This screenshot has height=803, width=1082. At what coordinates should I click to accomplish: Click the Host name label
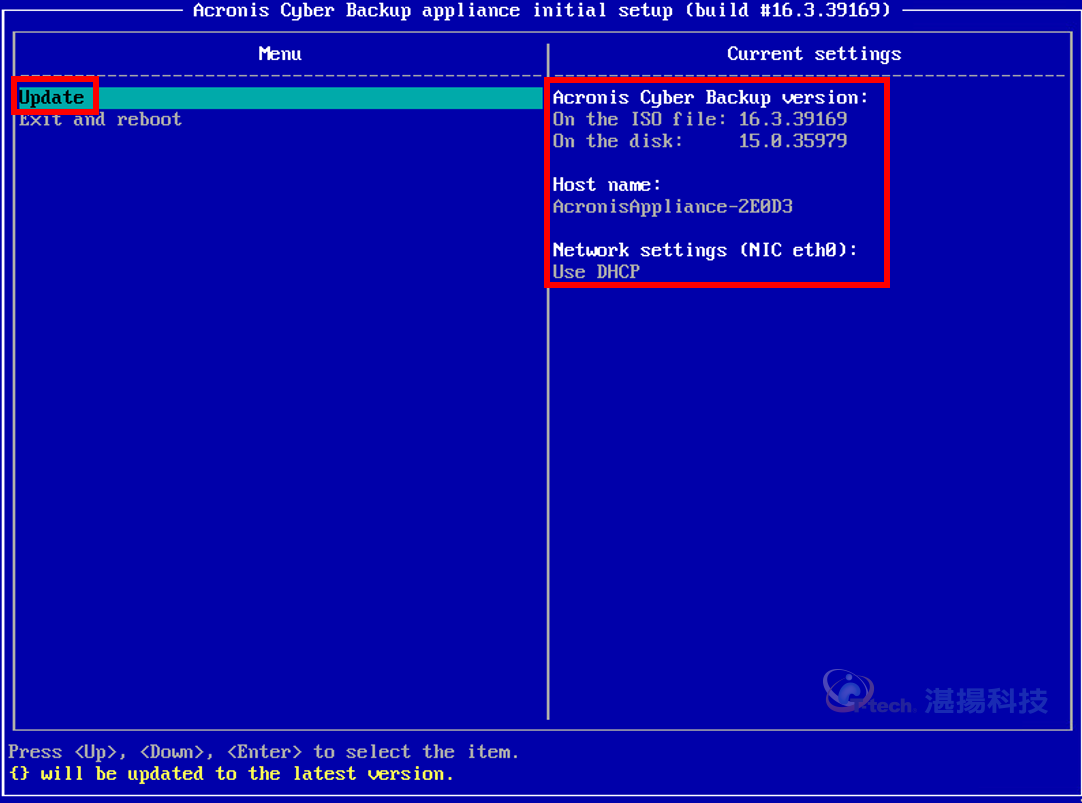[607, 185]
